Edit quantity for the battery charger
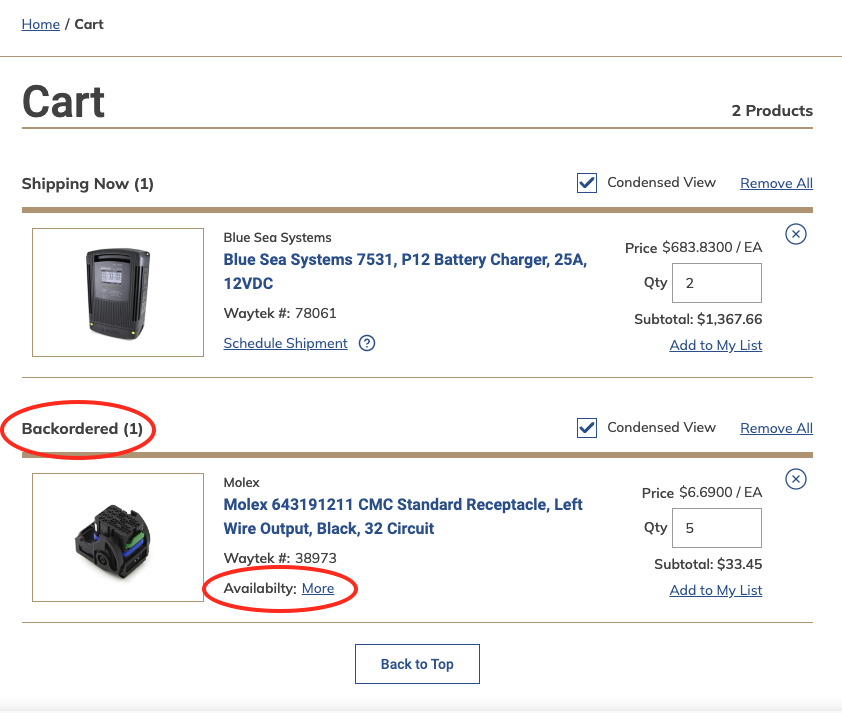This screenshot has height=713, width=842. click(x=716, y=282)
